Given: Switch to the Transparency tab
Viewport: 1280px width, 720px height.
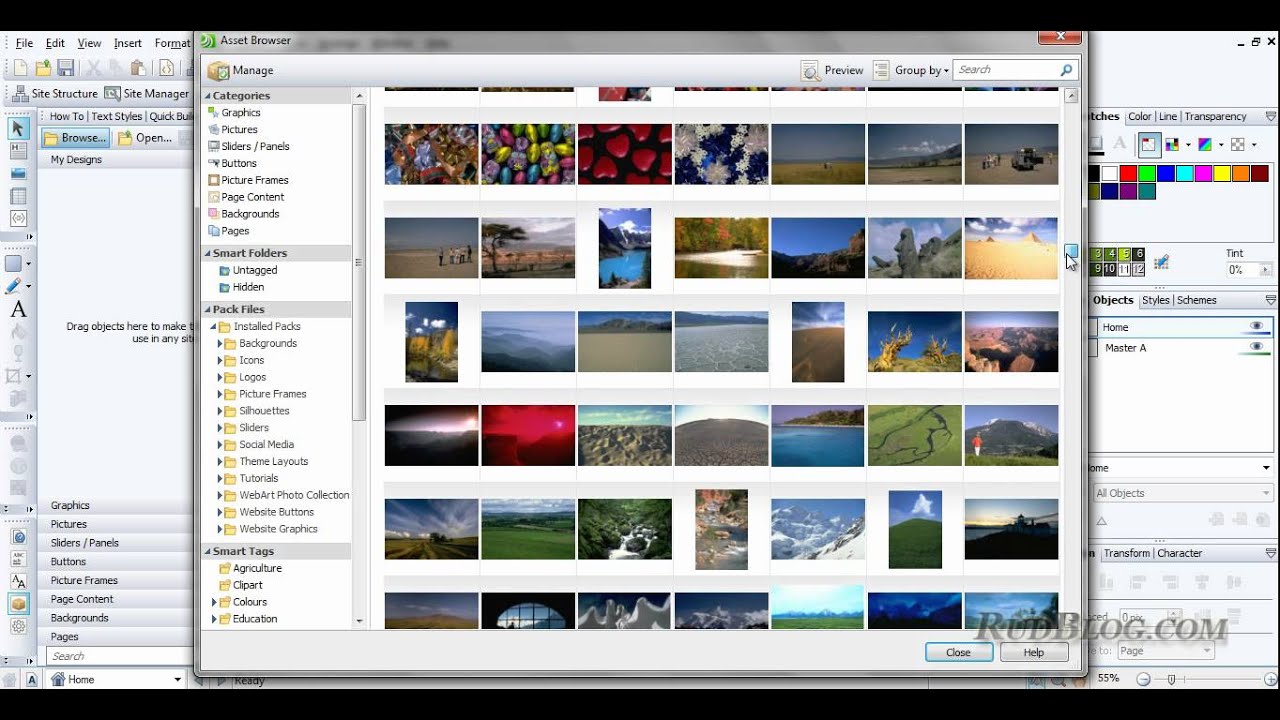Looking at the screenshot, I should tap(1215, 116).
